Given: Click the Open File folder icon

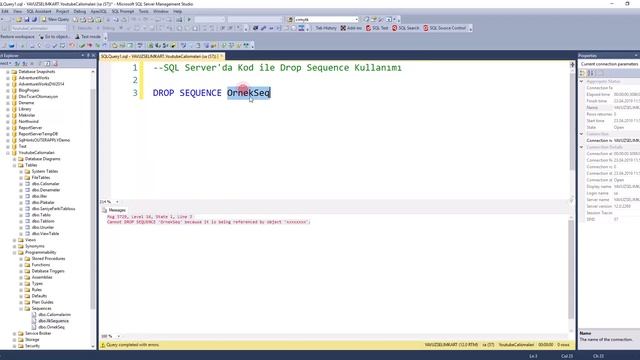Looking at the screenshot, I should point(19,19).
